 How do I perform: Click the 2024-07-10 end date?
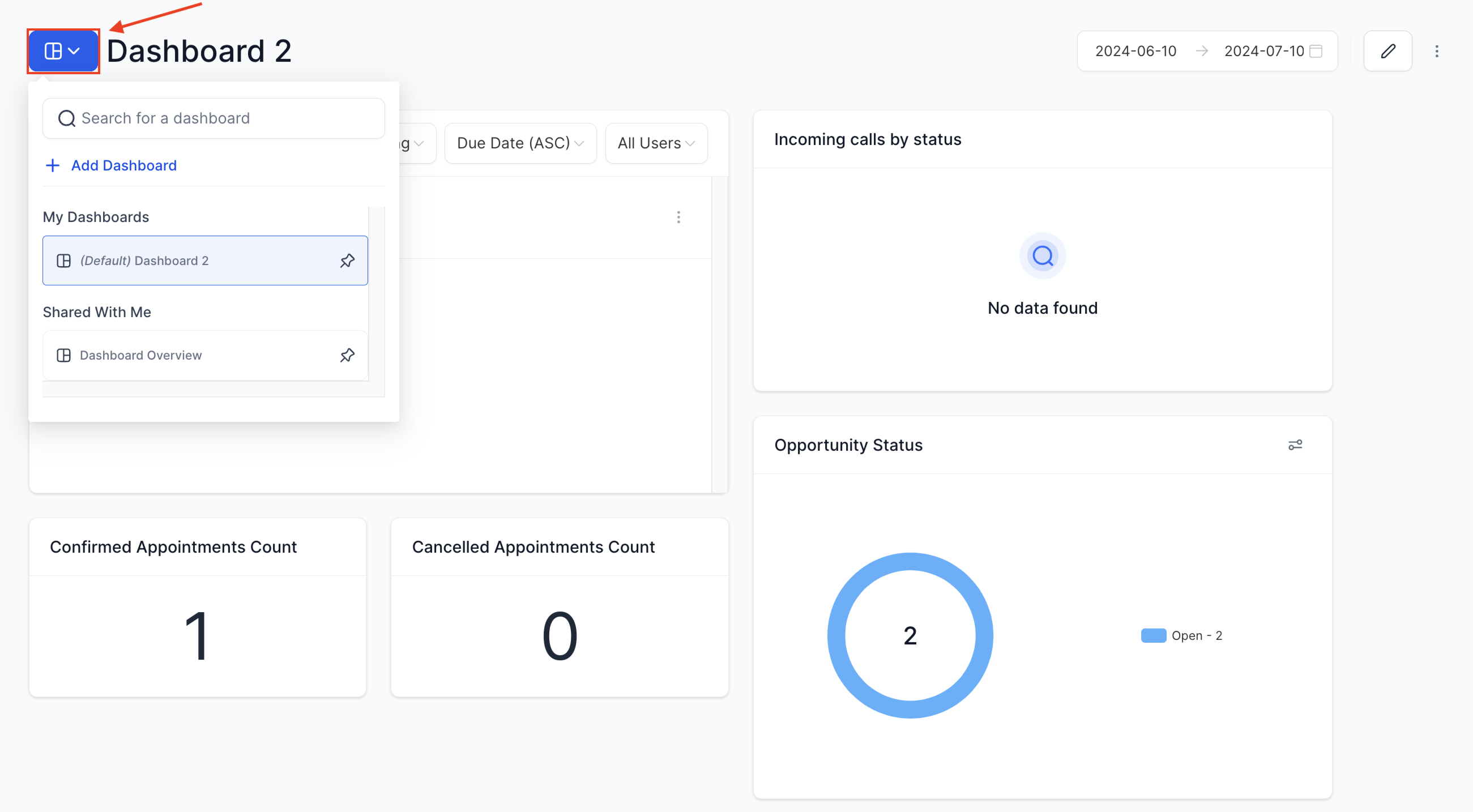pos(1263,51)
